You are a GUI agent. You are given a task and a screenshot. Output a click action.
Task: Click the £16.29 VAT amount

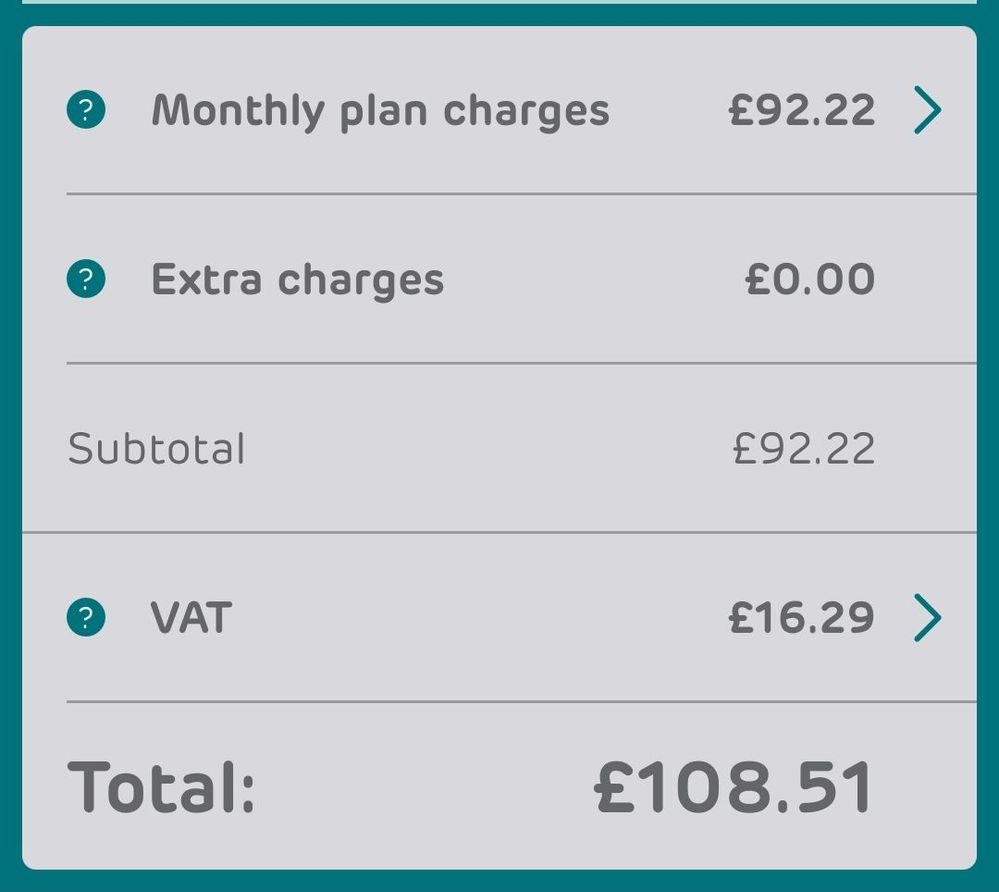[x=802, y=617]
